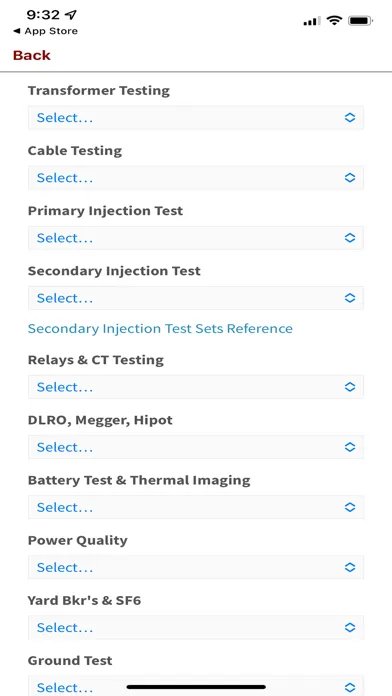Tap the battery icon in status bar
Screen dimensions: 392x696
360,20
